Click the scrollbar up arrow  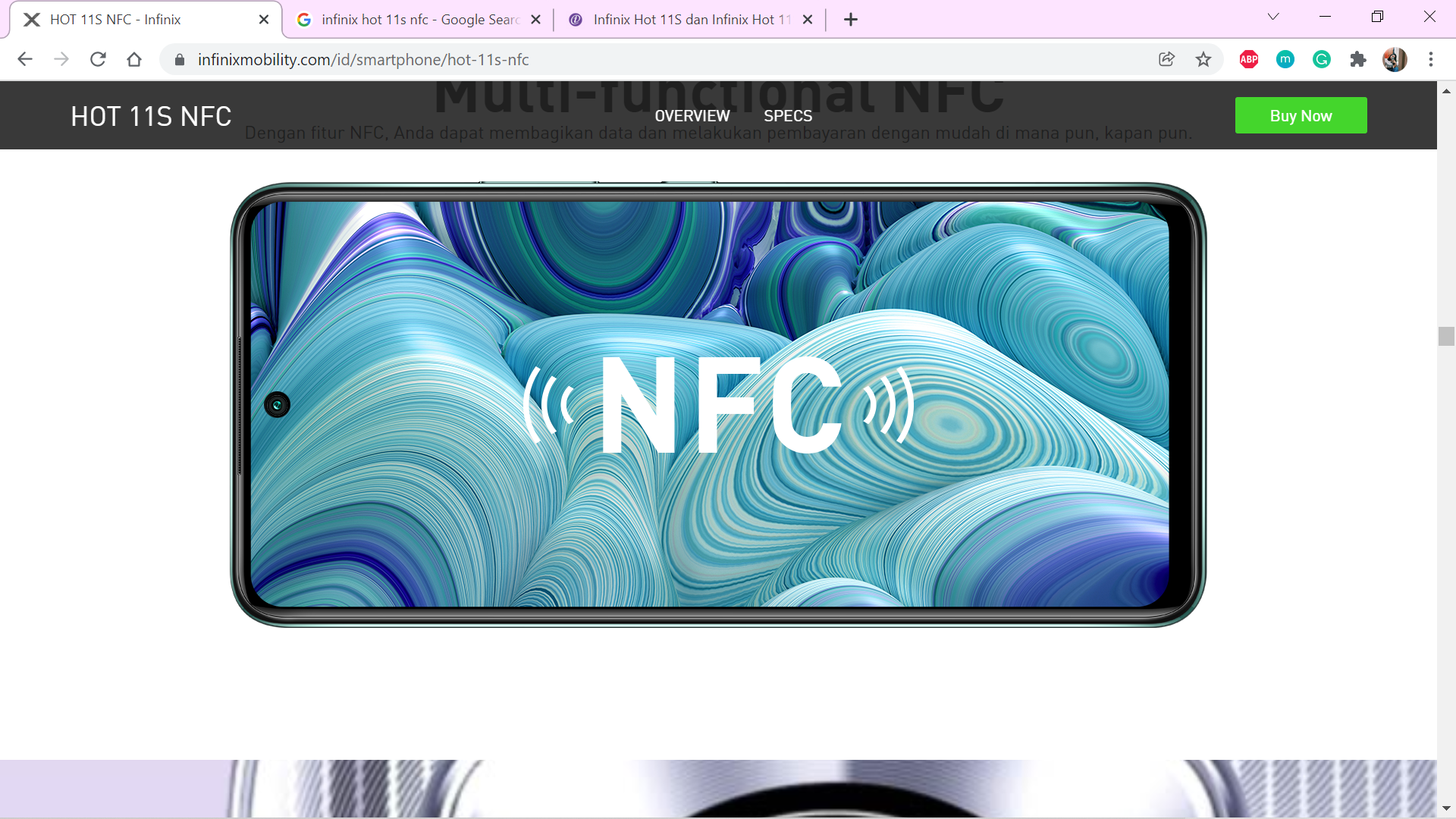(x=1446, y=90)
